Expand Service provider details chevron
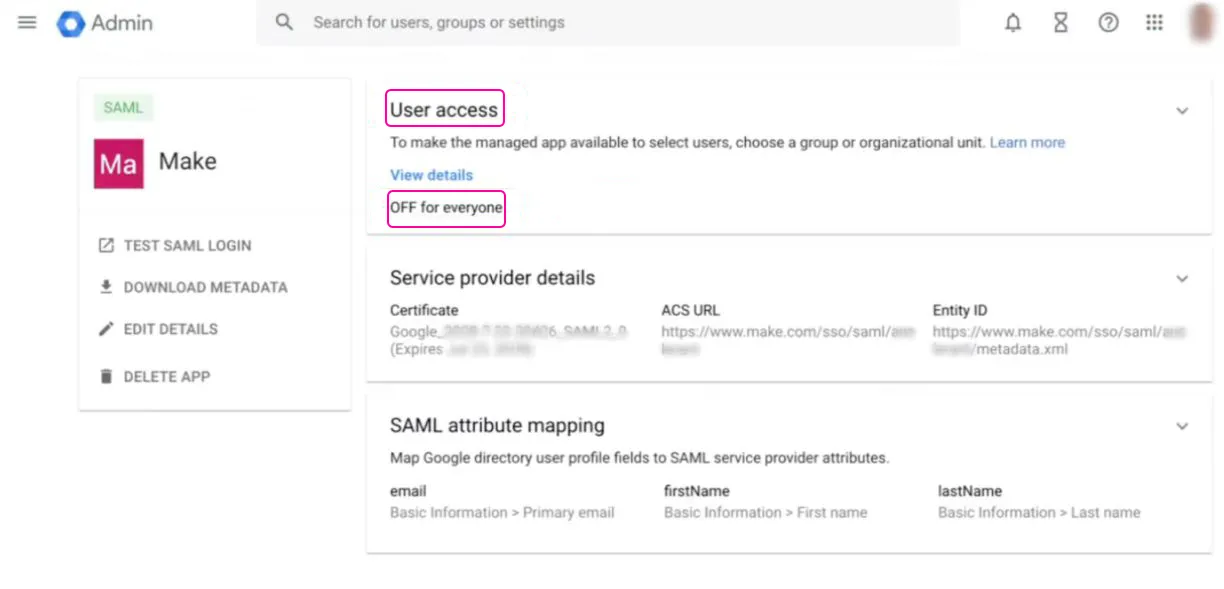The width and height of the screenshot is (1224, 589). [x=1182, y=279]
